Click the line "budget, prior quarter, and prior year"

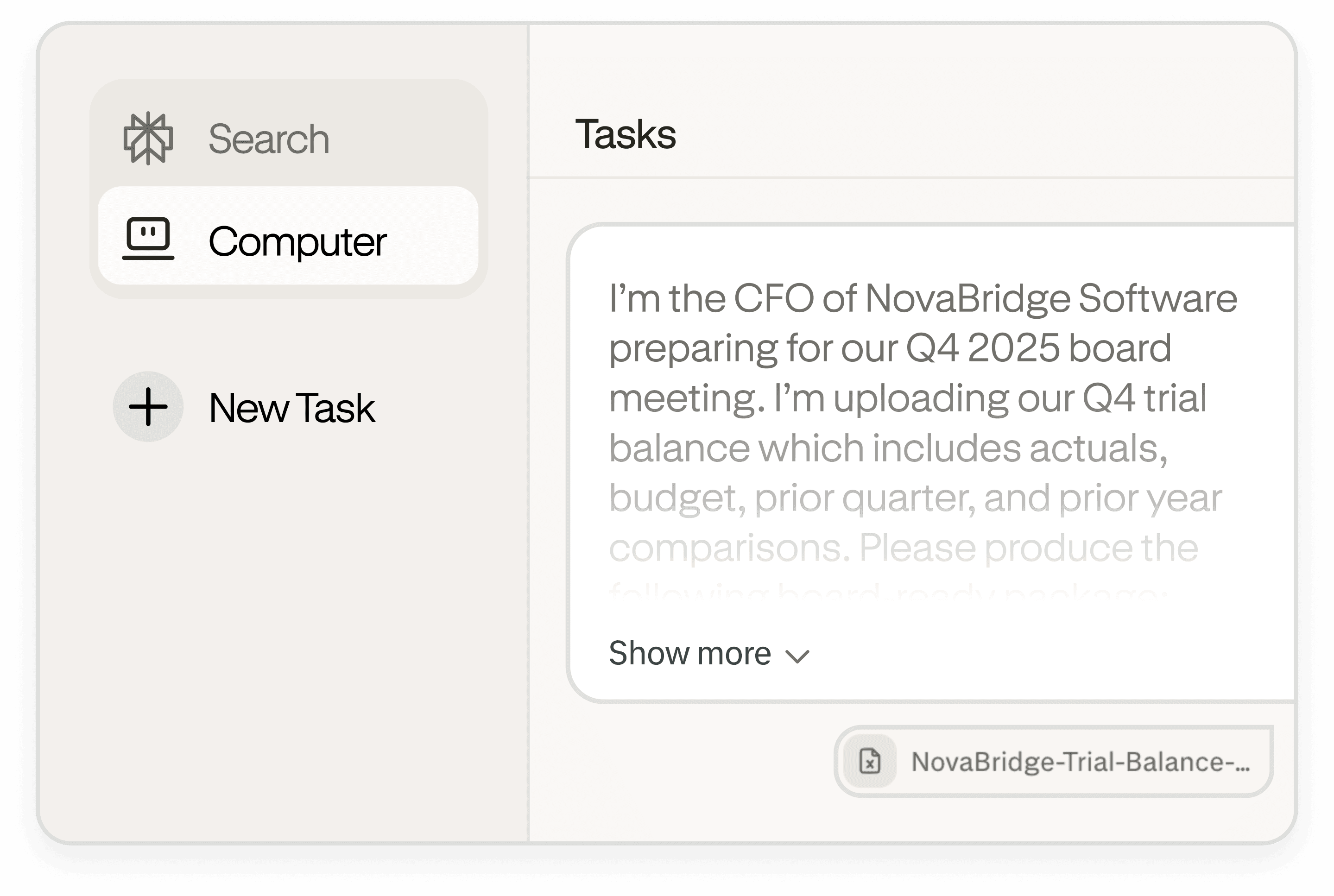(915, 498)
